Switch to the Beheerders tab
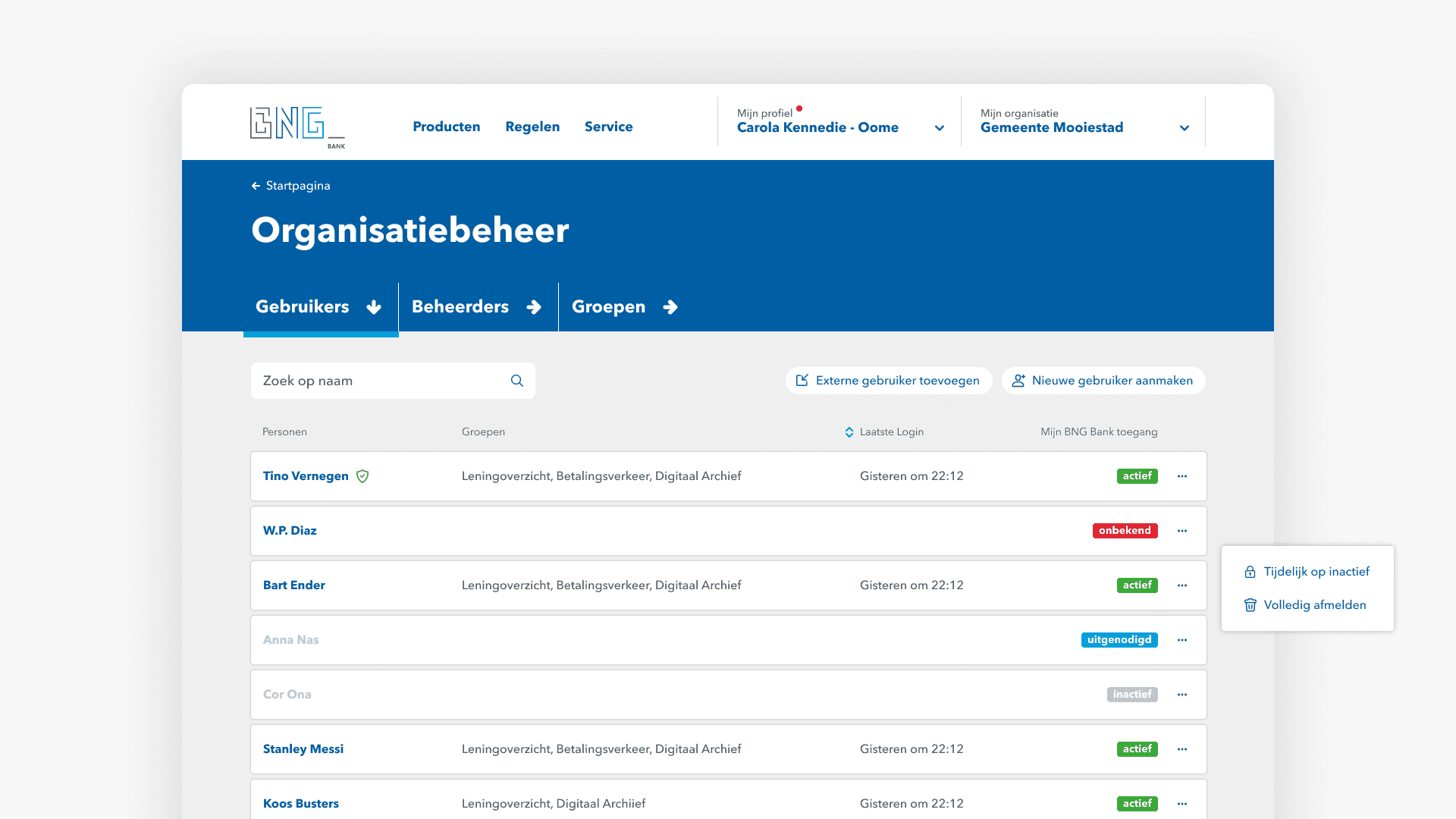 (x=476, y=307)
